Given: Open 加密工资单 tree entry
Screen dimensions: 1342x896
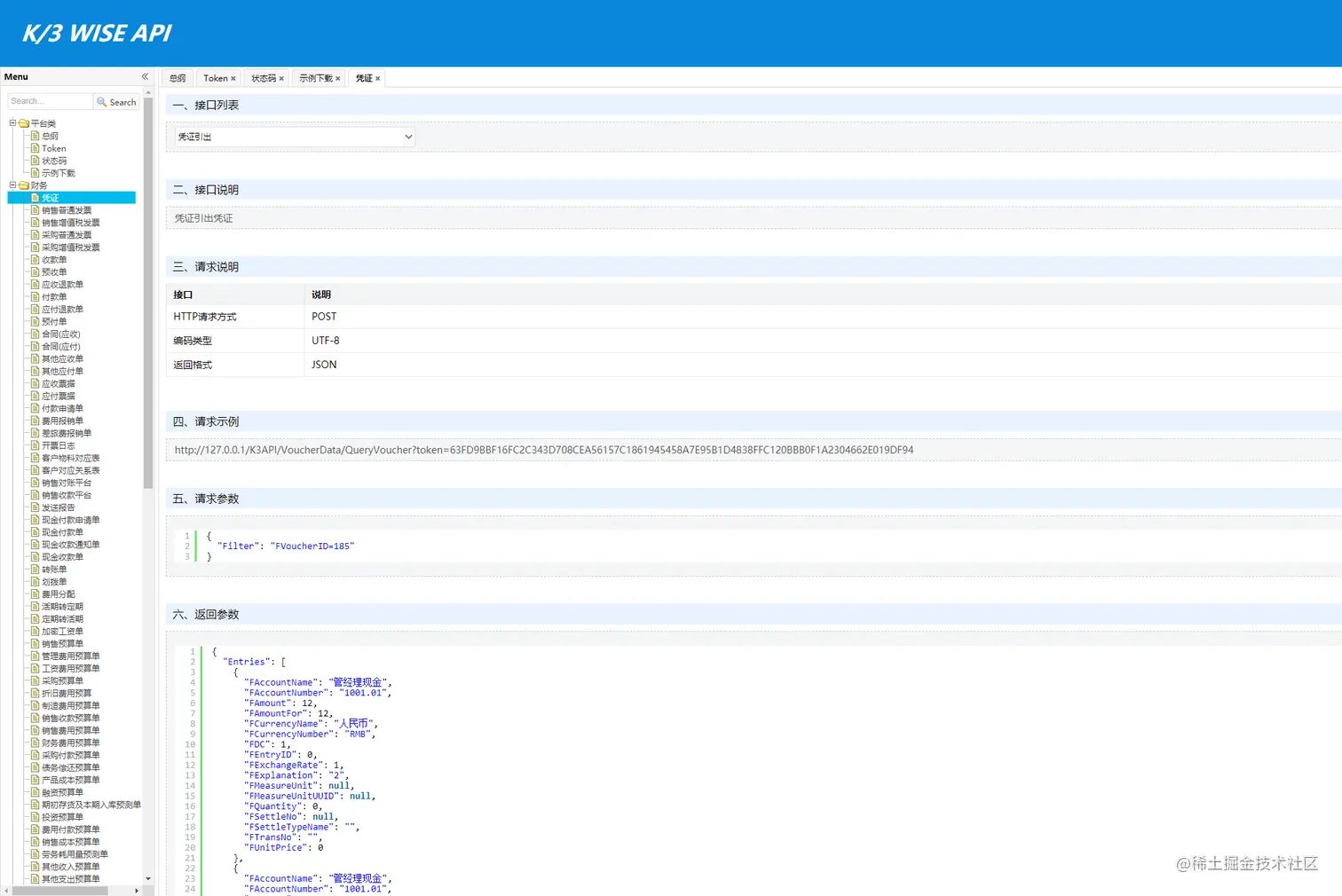Looking at the screenshot, I should (62, 633).
